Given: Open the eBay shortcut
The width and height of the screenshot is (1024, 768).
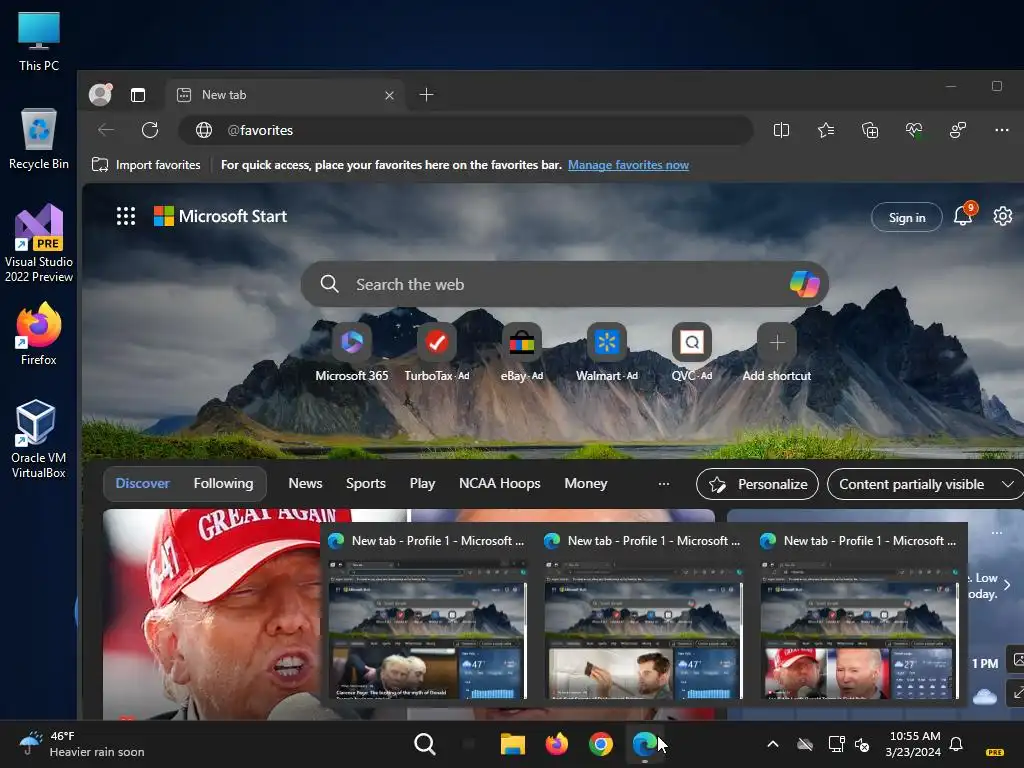Looking at the screenshot, I should (x=521, y=353).
